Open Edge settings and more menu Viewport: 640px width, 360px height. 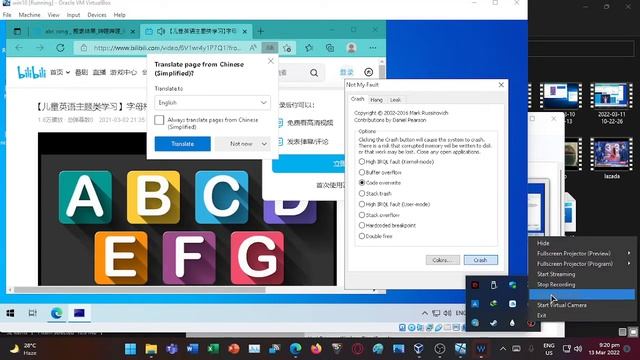[373, 48]
